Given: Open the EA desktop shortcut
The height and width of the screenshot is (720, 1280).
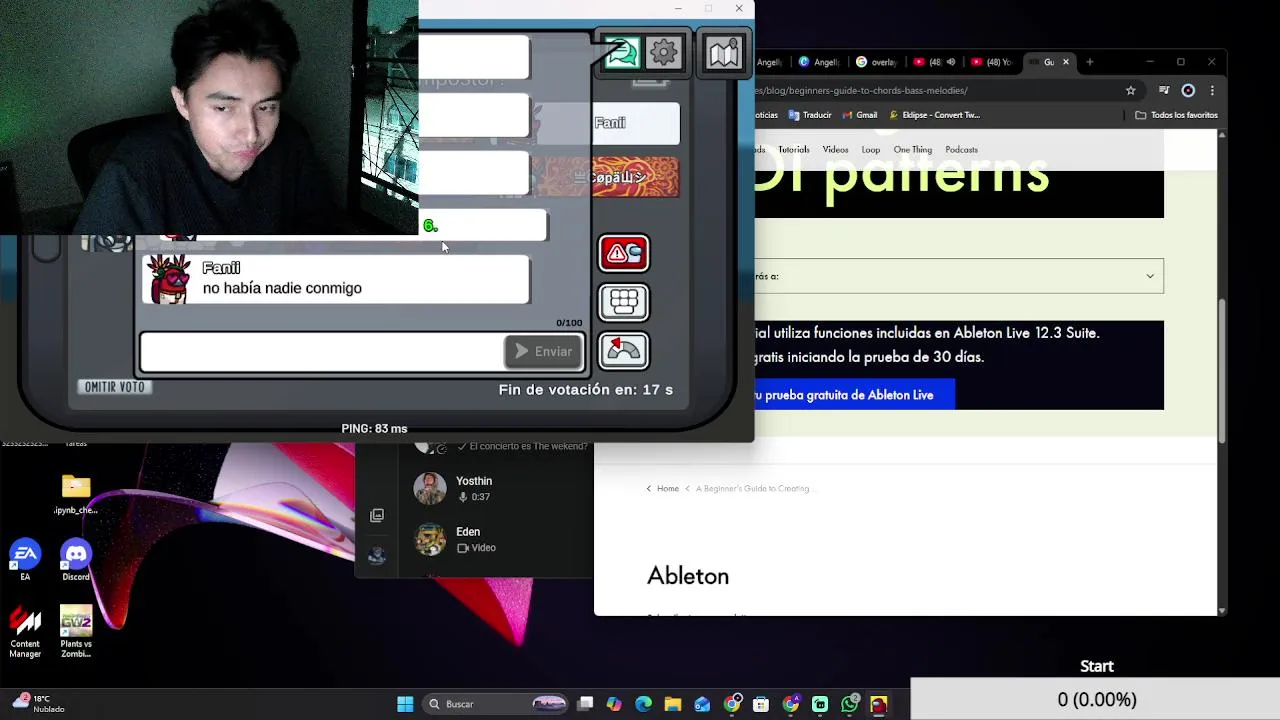Looking at the screenshot, I should [x=25, y=560].
